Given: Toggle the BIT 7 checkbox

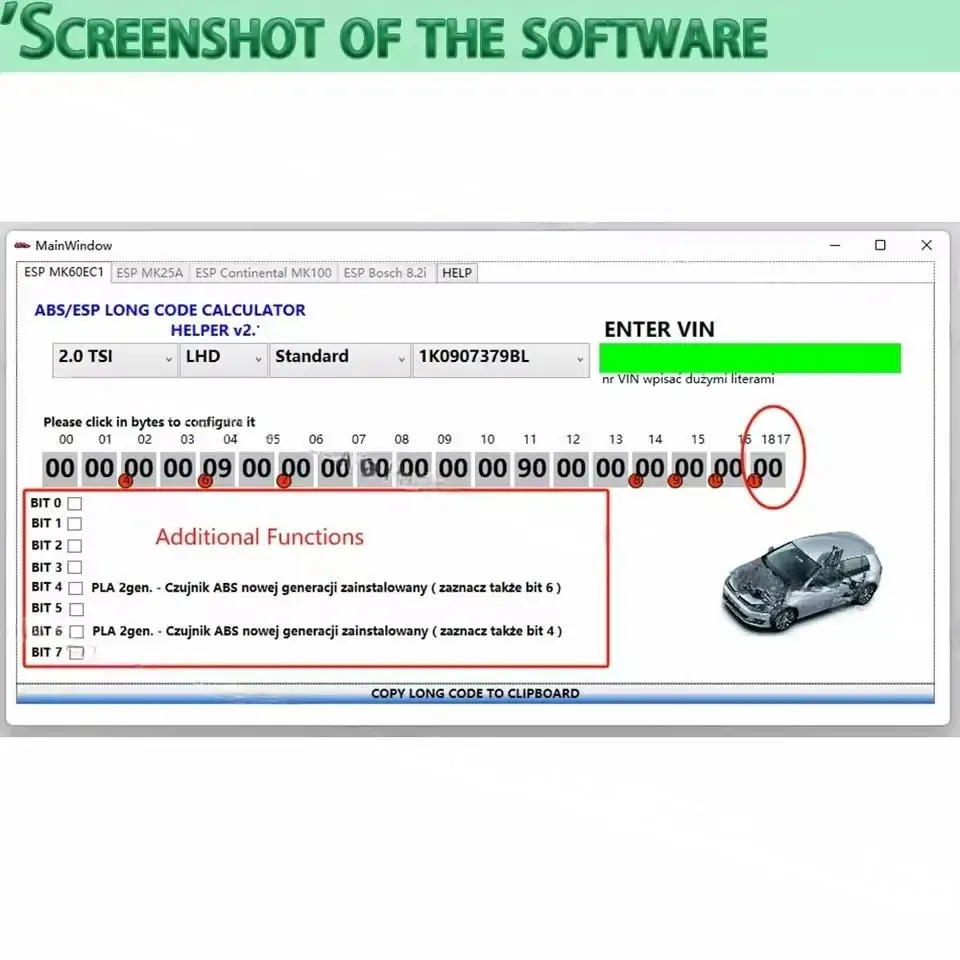Looking at the screenshot, I should pyautogui.click(x=76, y=652).
